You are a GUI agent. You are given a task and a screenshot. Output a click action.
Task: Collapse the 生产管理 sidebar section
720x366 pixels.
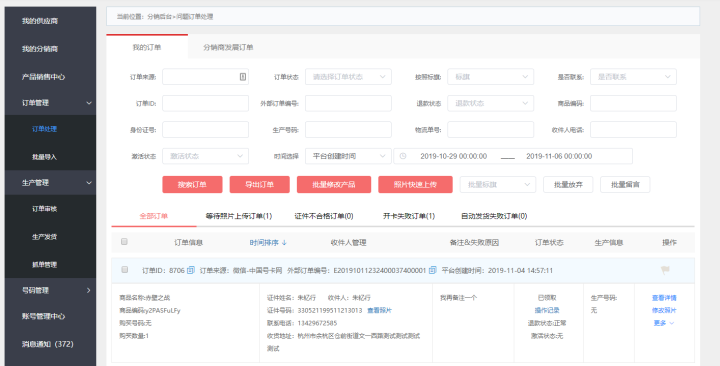coord(51,183)
